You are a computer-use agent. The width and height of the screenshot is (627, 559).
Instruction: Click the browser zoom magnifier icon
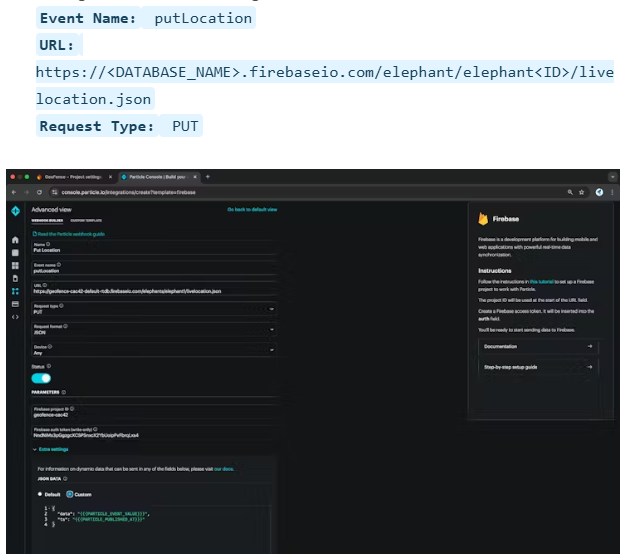[x=569, y=191]
